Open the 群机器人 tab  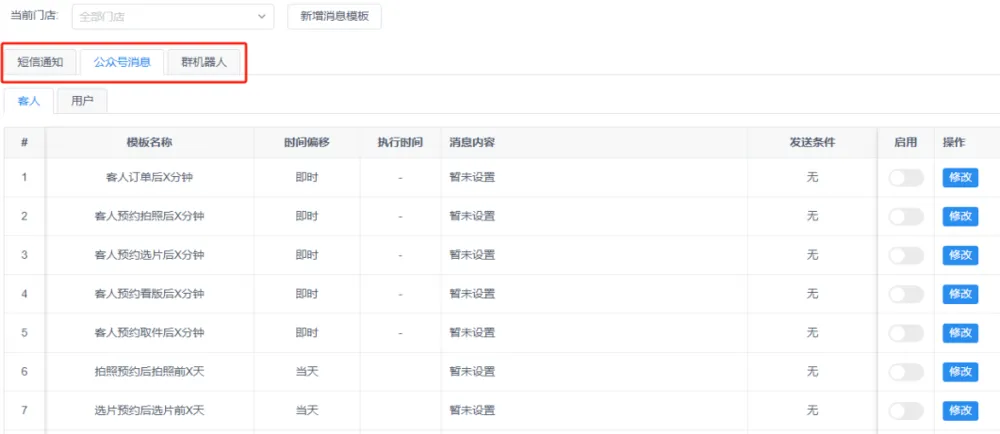(x=204, y=62)
